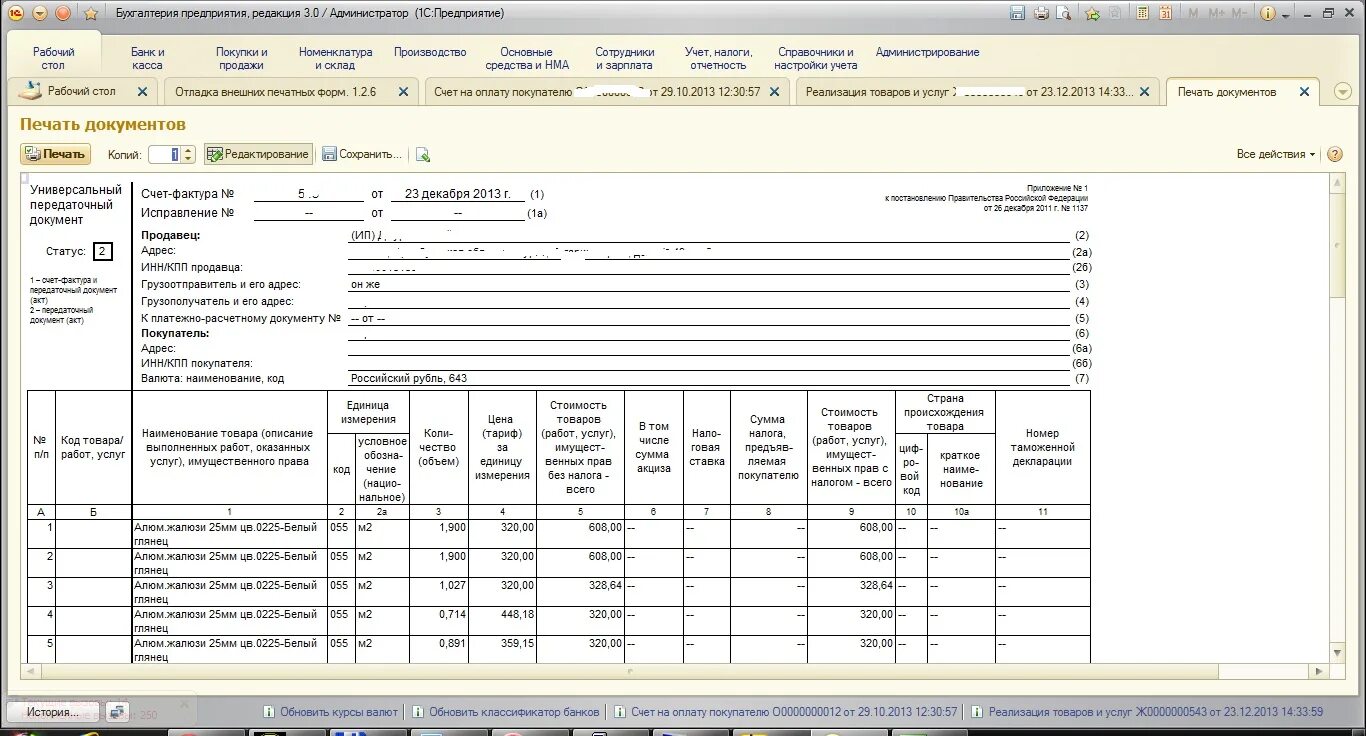Add to favorites with green arrow star icon
Image resolution: width=1366 pixels, height=736 pixels.
[x=1093, y=13]
